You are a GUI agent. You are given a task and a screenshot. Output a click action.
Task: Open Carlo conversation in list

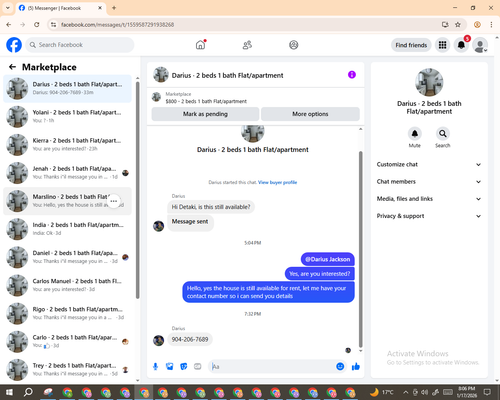pos(67,341)
